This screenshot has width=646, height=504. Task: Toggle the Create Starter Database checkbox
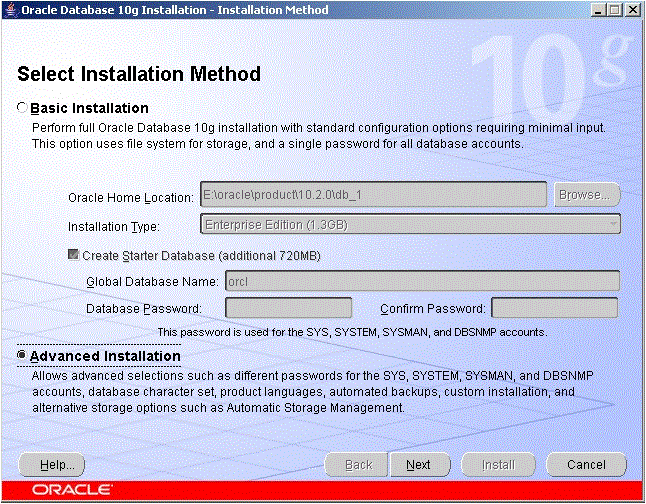[x=74, y=256]
